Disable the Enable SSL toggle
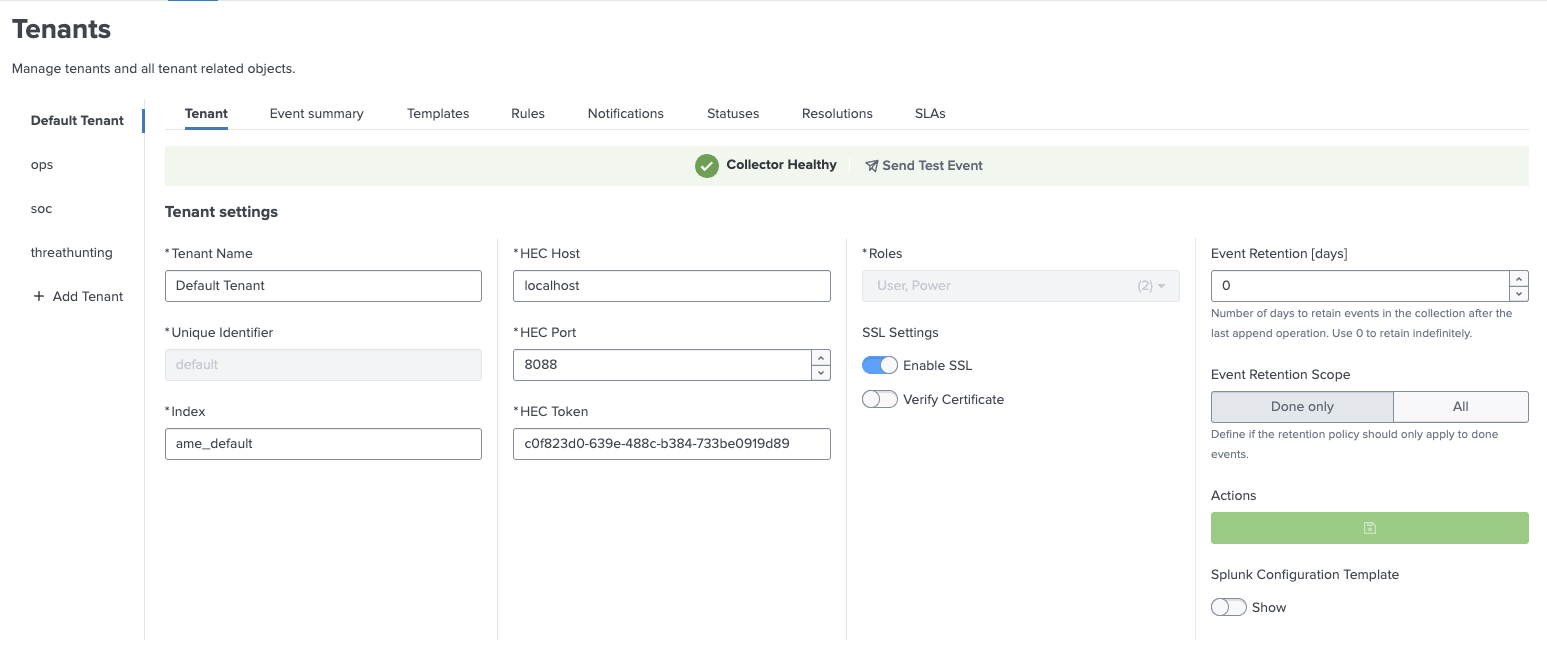The height and width of the screenshot is (646, 1547). click(x=879, y=365)
